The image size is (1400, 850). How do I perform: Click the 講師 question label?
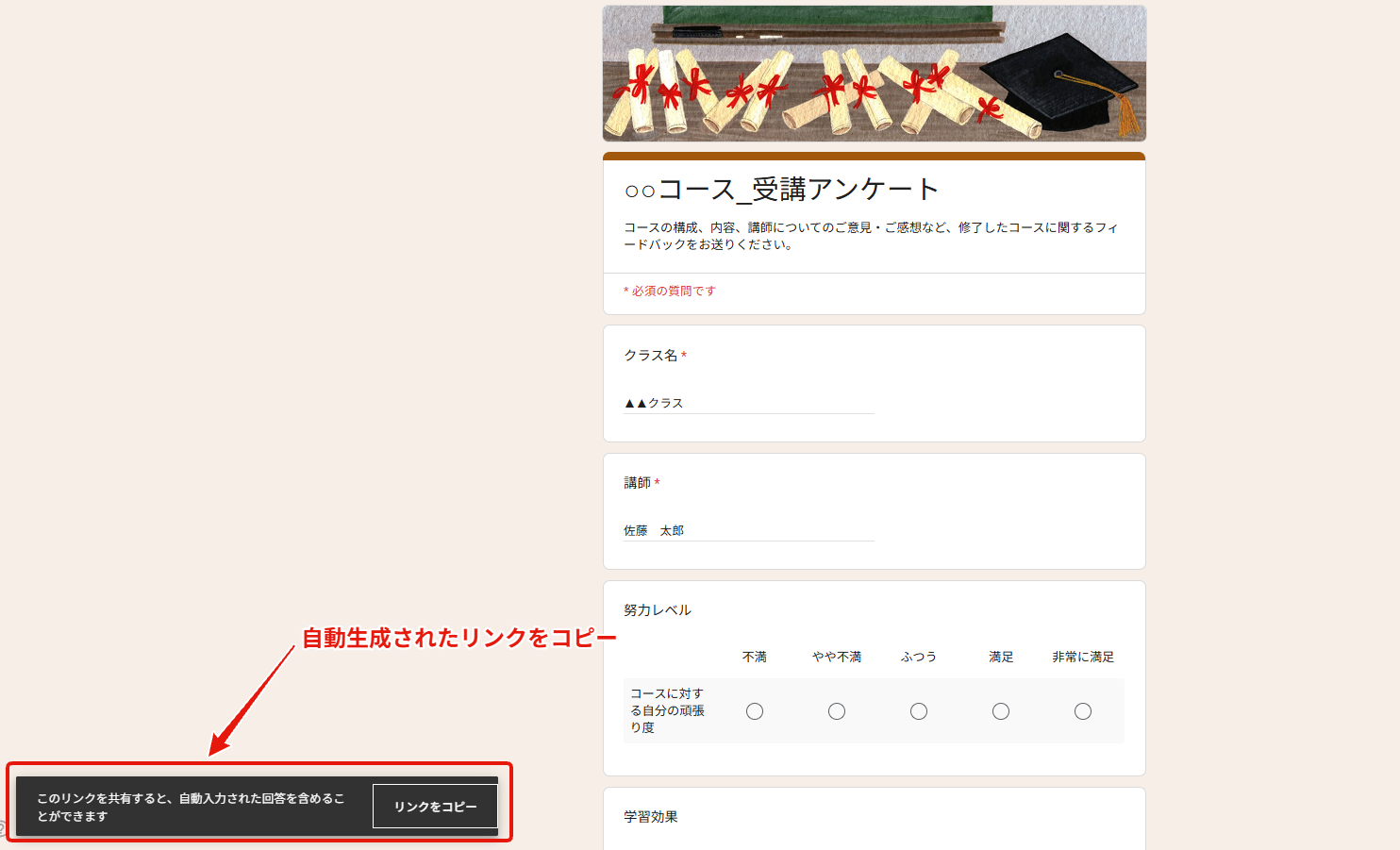click(637, 483)
